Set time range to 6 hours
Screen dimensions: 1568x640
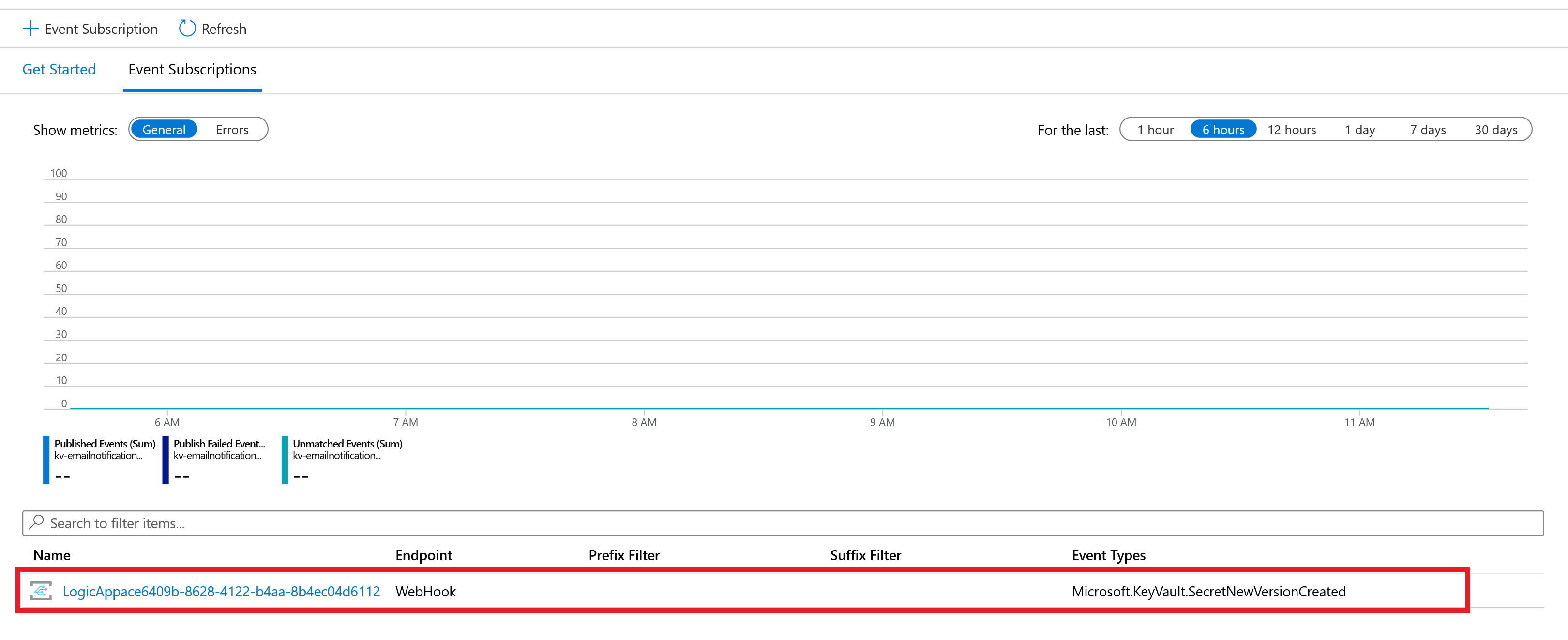(1223, 130)
